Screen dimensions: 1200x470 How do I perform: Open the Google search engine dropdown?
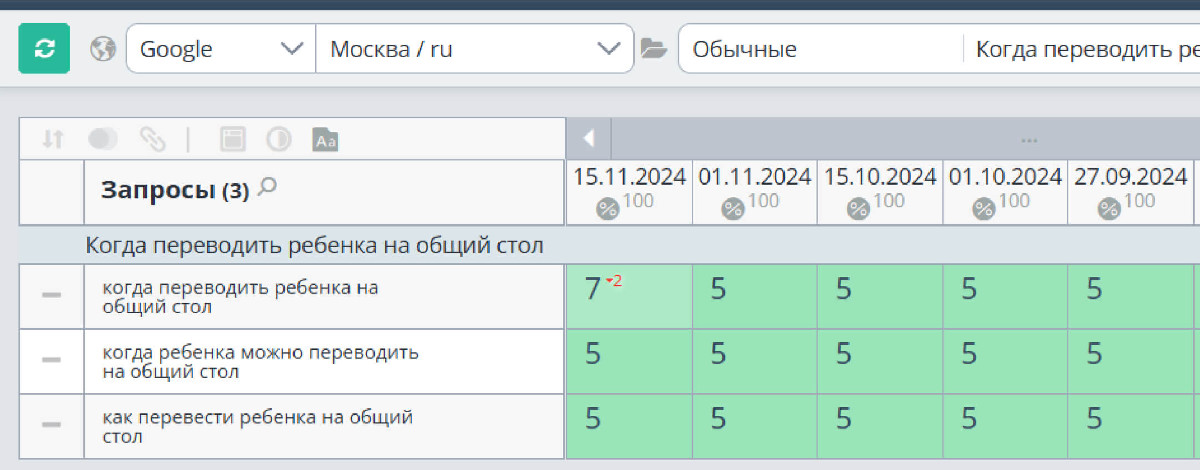pyautogui.click(x=221, y=49)
